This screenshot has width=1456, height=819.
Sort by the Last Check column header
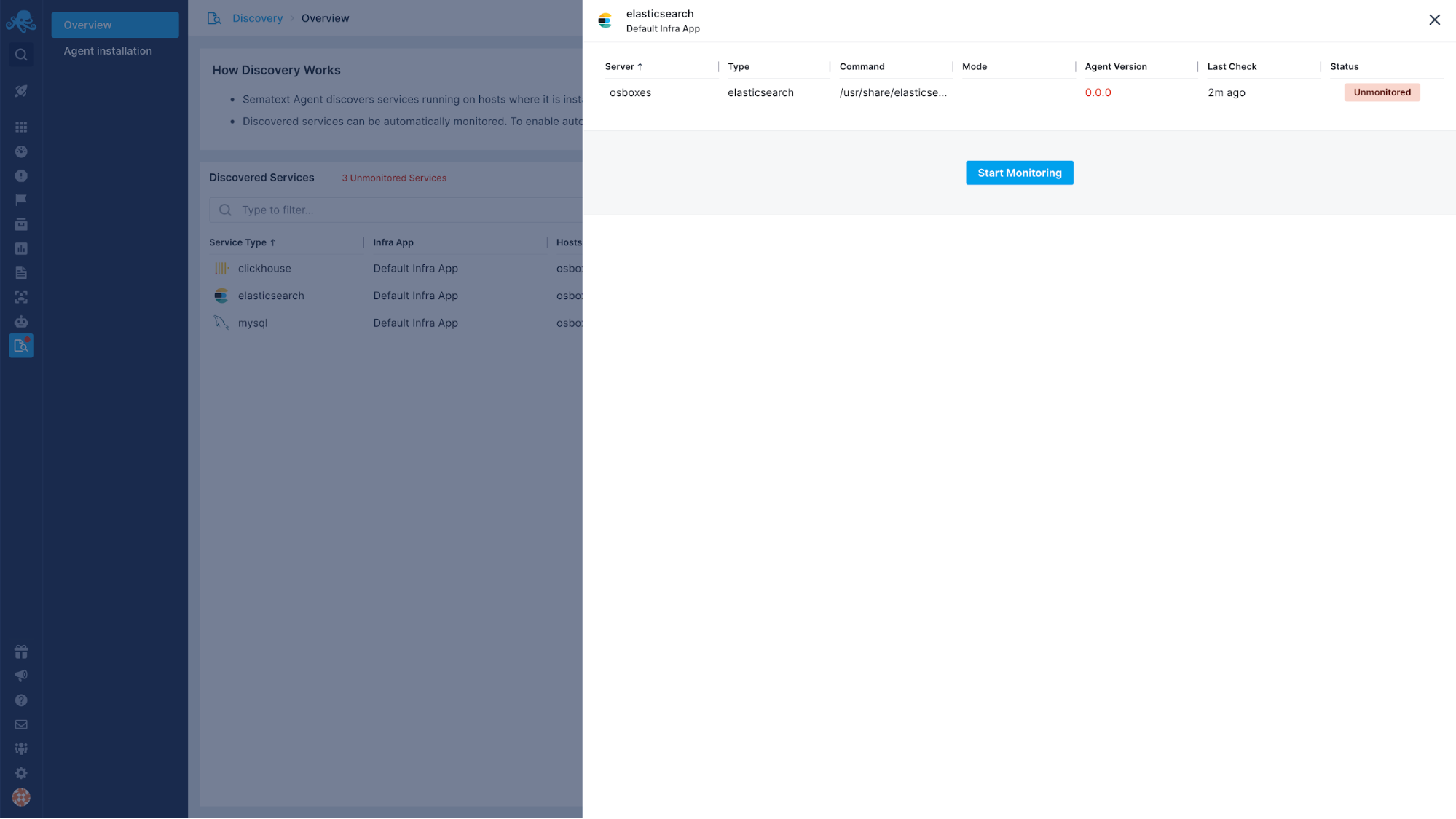(1232, 66)
